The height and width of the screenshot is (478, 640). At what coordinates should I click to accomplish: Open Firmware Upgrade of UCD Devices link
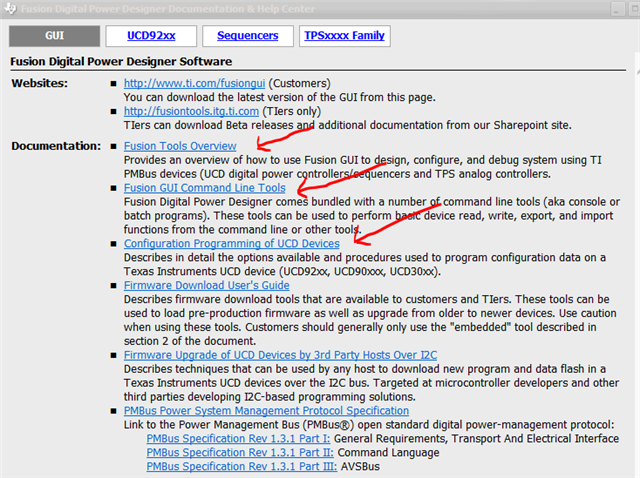point(280,355)
